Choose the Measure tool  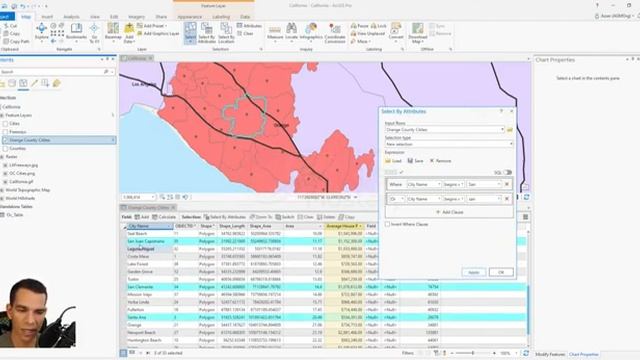275,32
